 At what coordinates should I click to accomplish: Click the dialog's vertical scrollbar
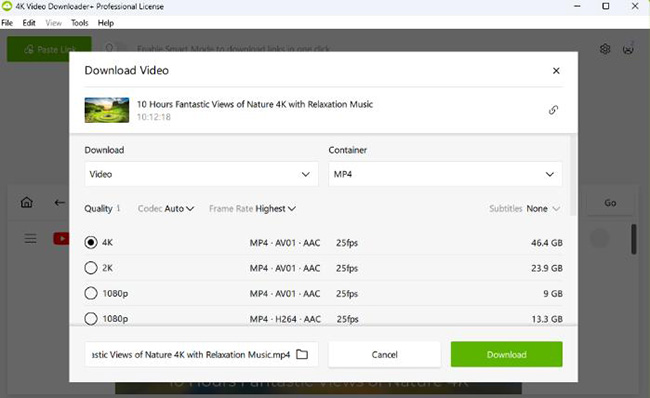click(x=573, y=175)
